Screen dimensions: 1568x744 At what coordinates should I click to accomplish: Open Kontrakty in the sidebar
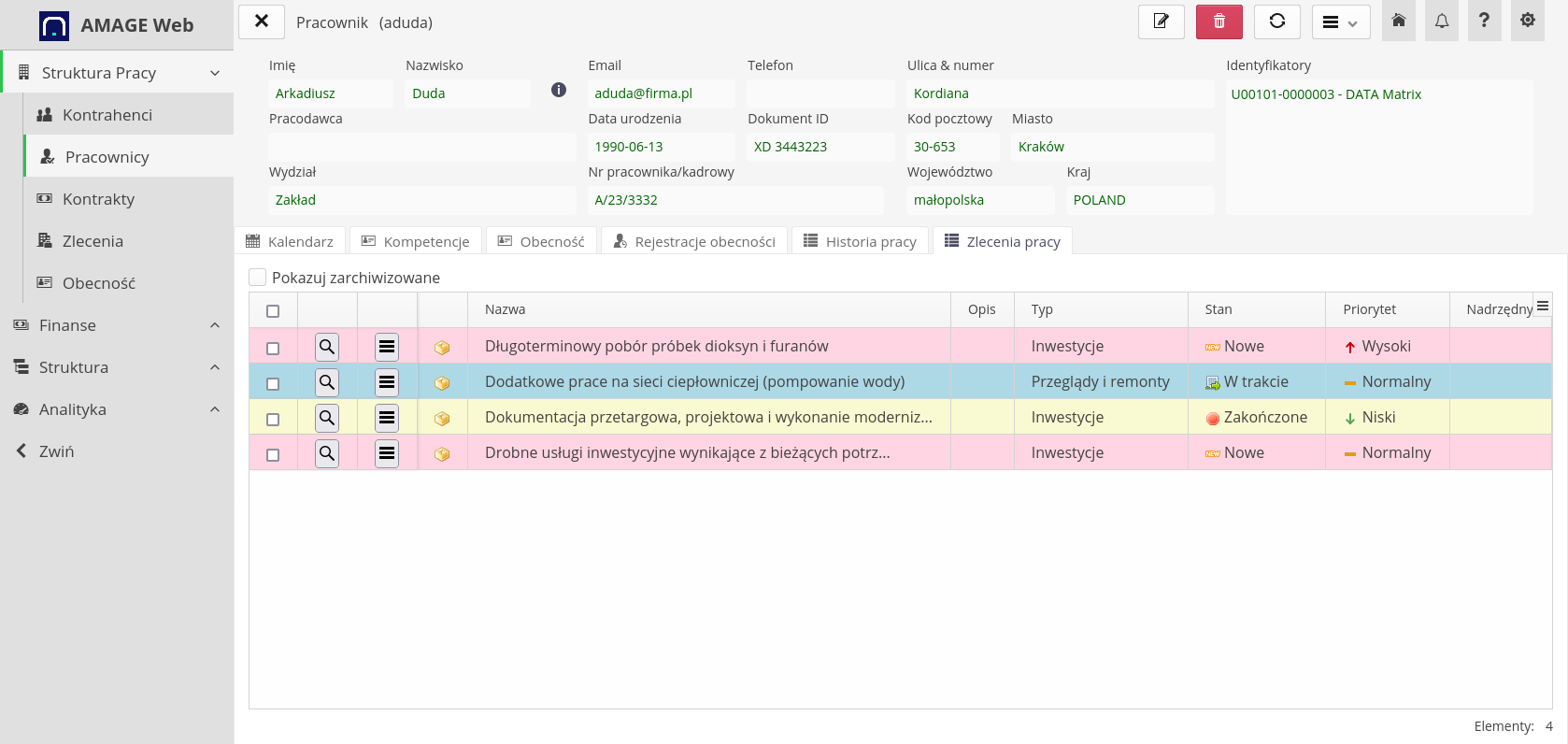click(128, 199)
